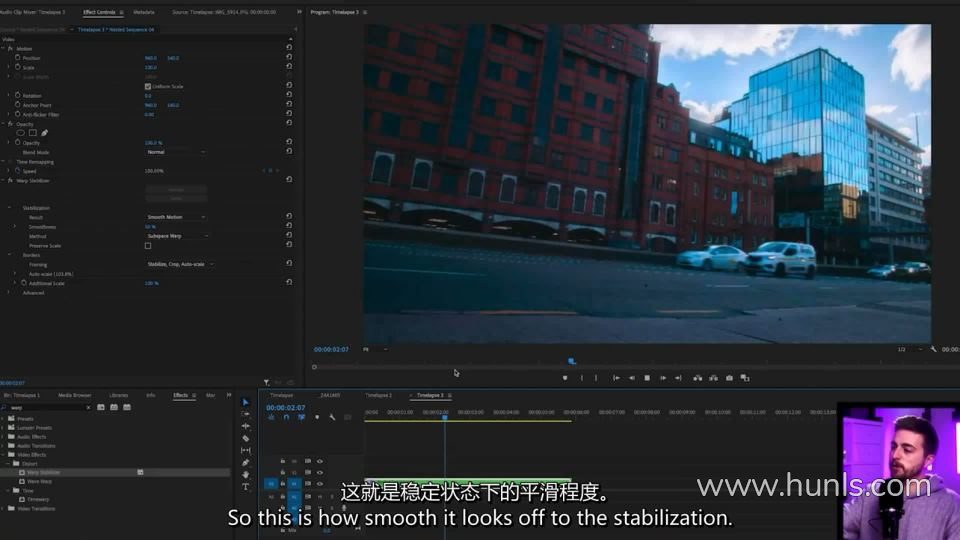
Task: Click the Export Frame camera icon
Action: click(x=729, y=378)
